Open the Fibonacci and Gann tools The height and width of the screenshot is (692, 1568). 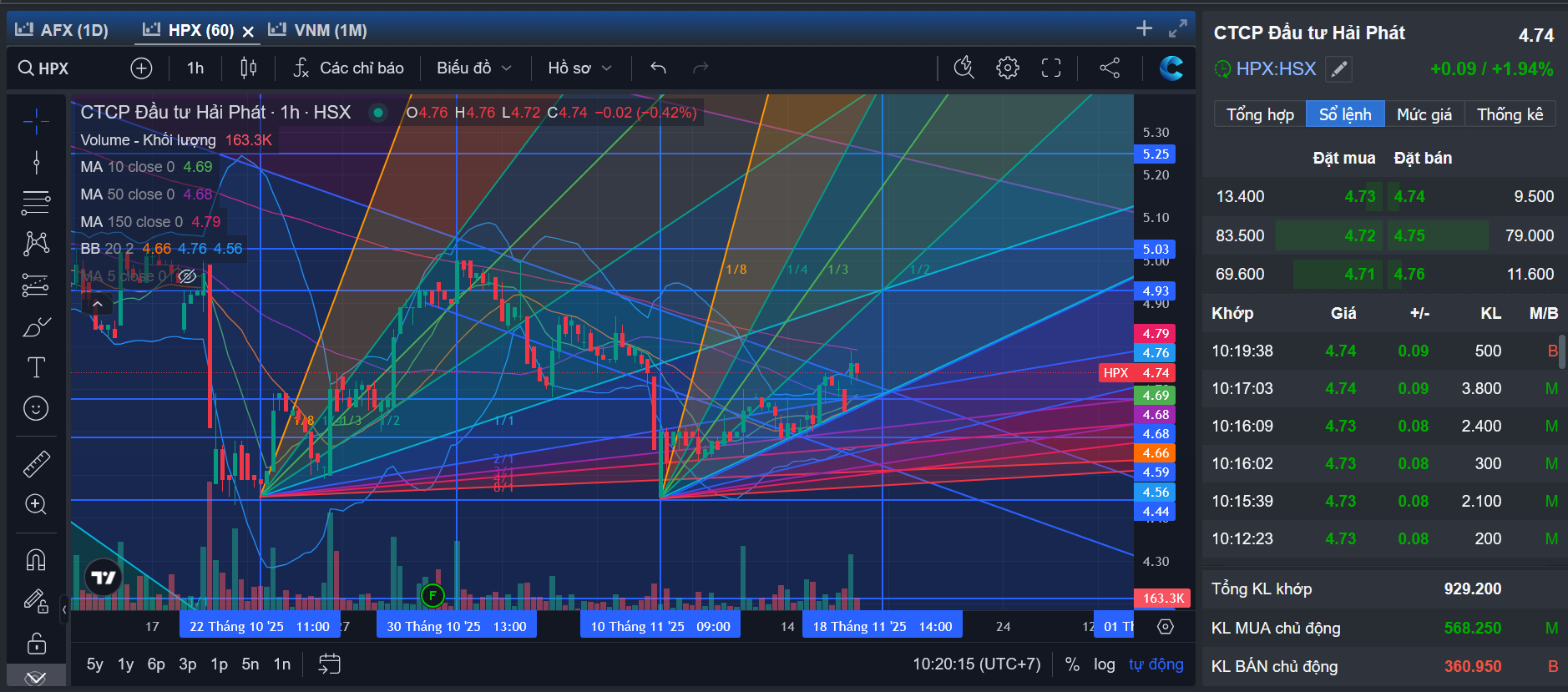(x=36, y=202)
